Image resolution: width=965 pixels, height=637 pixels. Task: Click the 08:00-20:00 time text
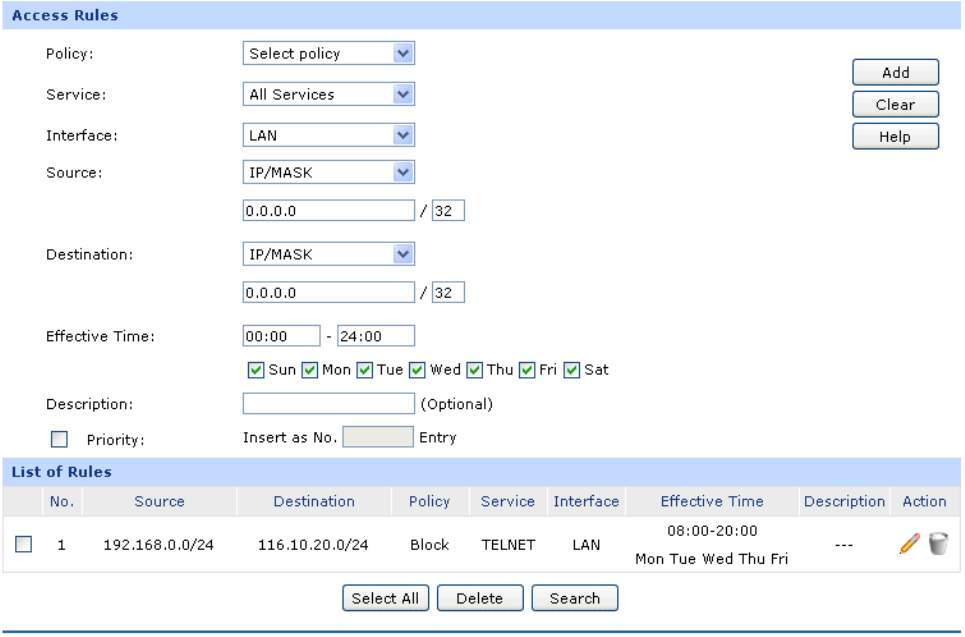712,531
